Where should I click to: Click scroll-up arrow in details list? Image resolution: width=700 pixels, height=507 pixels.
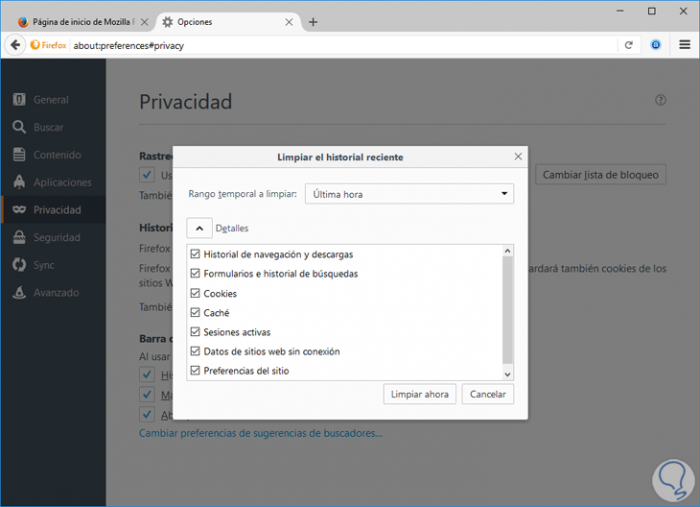coord(507,251)
